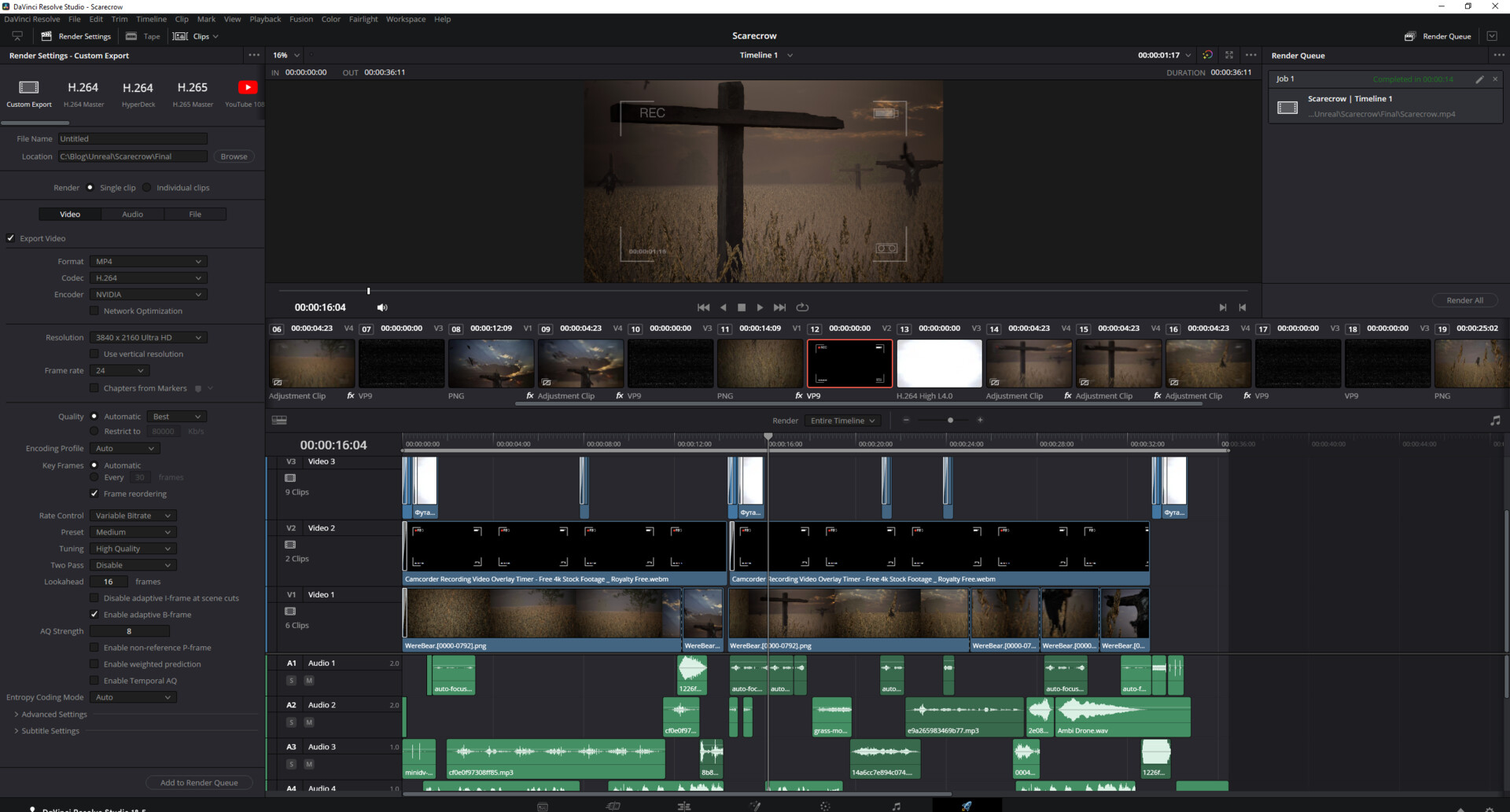Uncheck Export Video
Image resolution: width=1510 pixels, height=812 pixels.
[11, 238]
